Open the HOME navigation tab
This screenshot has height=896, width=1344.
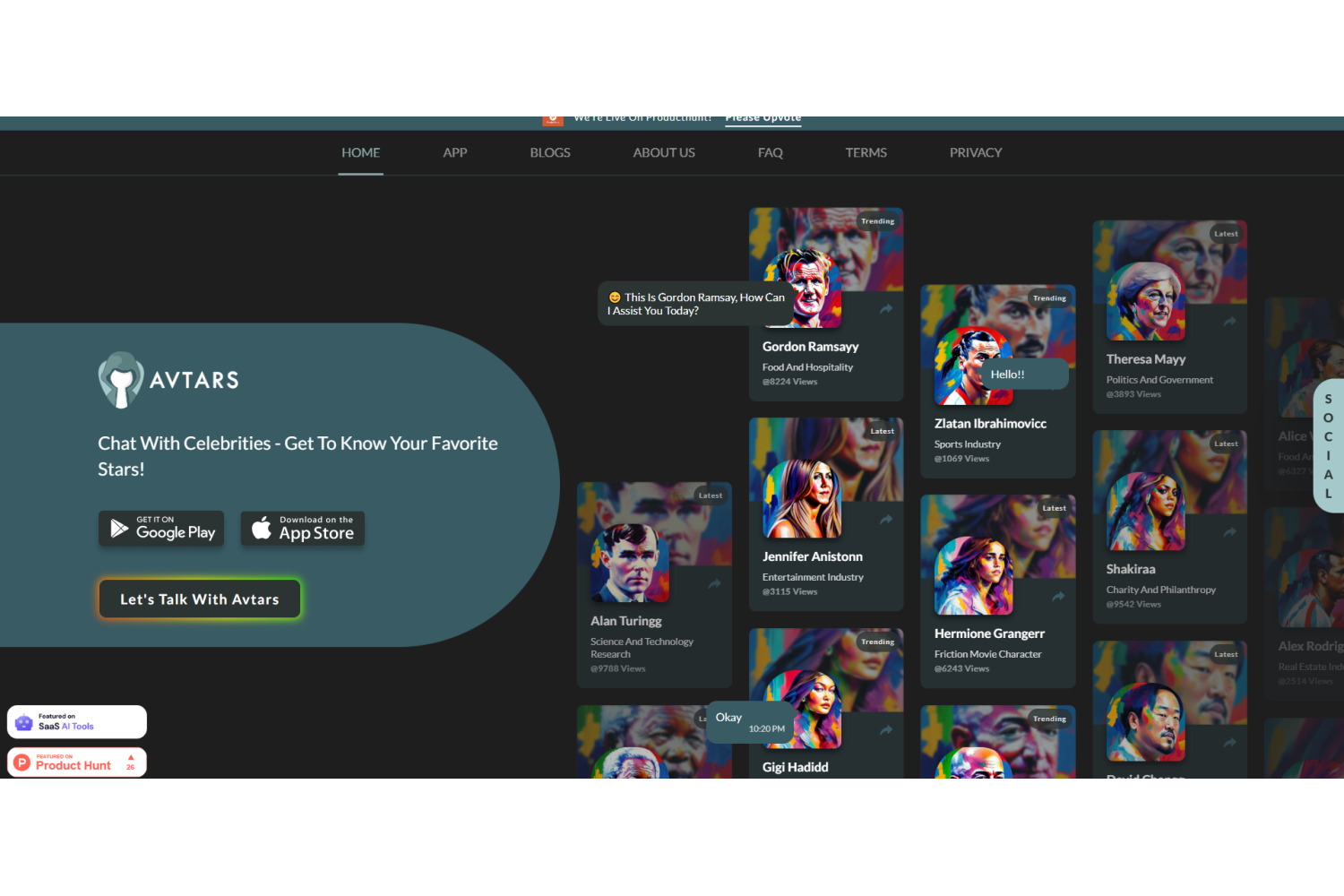click(x=360, y=152)
